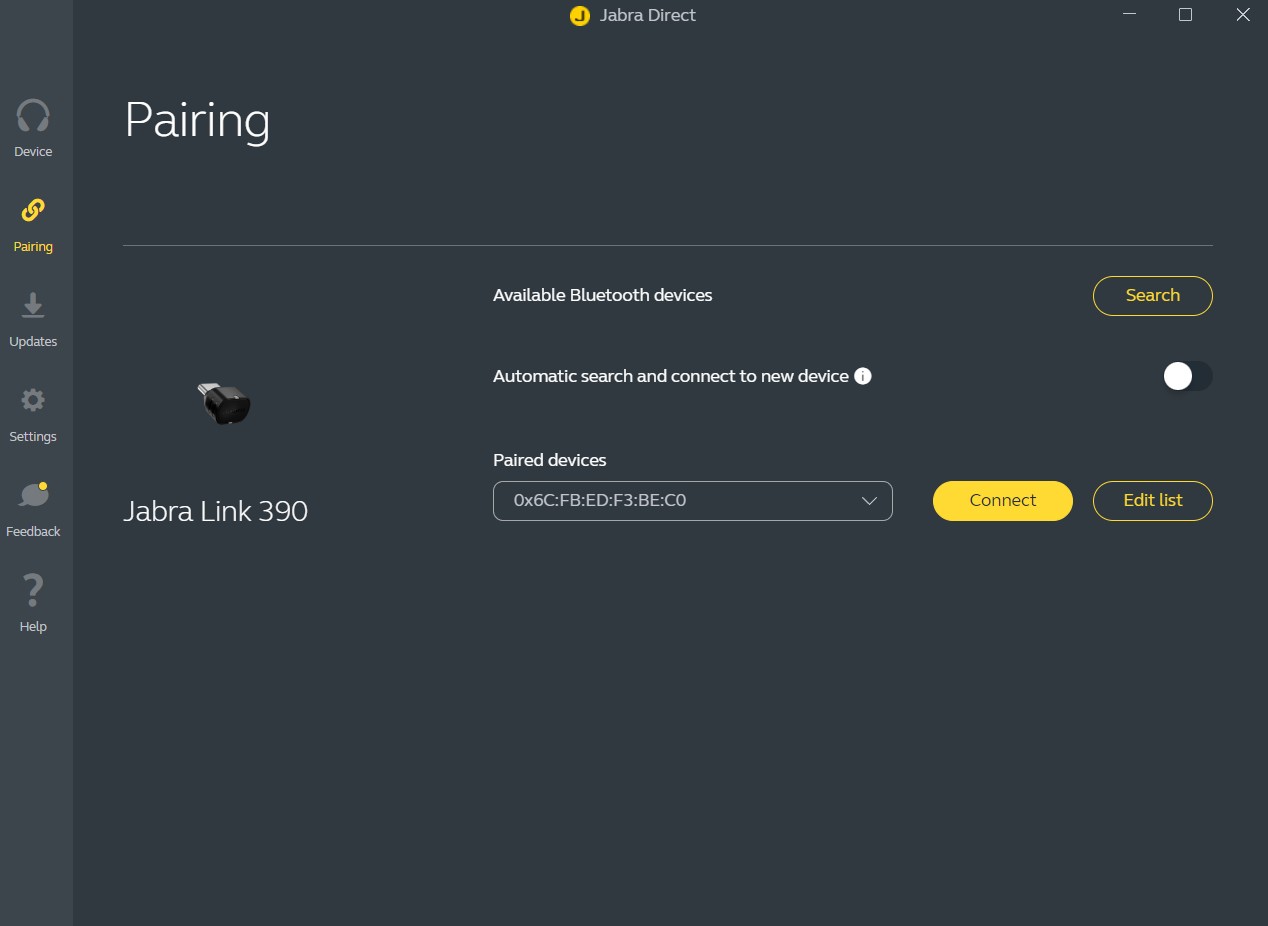Open the Device headphones icon
The image size is (1268, 926).
coord(33,116)
